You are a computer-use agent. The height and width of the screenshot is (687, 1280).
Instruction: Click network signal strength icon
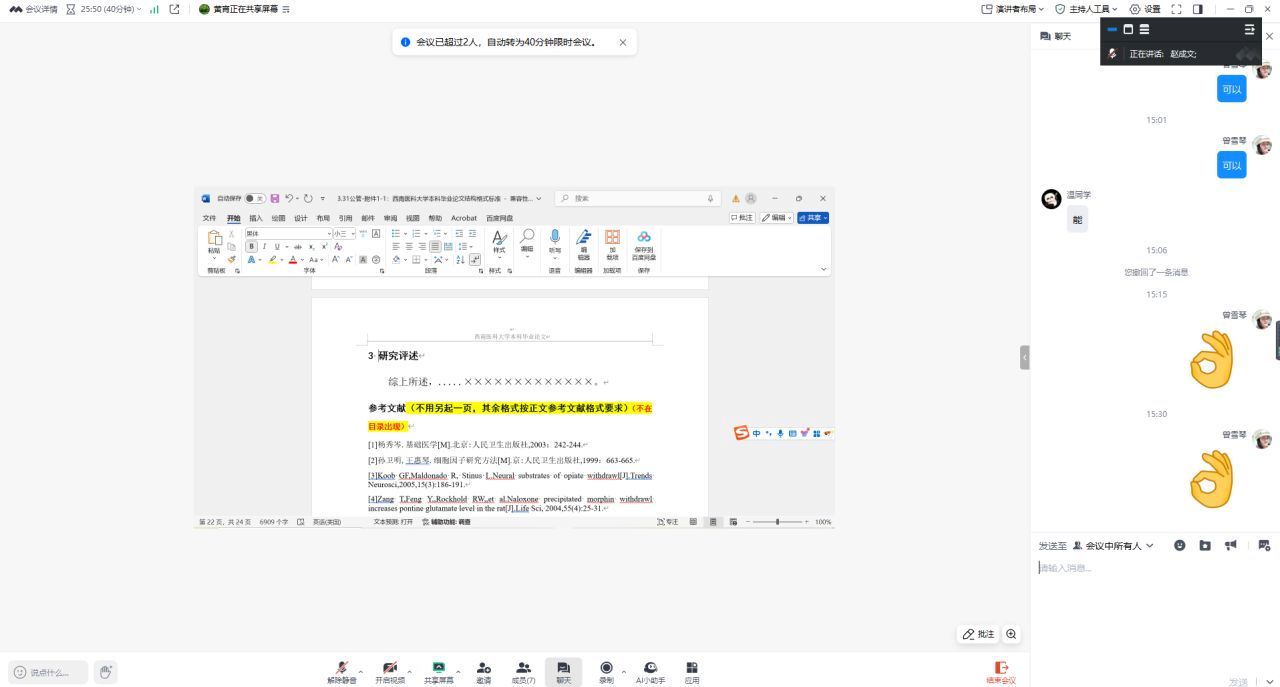click(x=154, y=9)
